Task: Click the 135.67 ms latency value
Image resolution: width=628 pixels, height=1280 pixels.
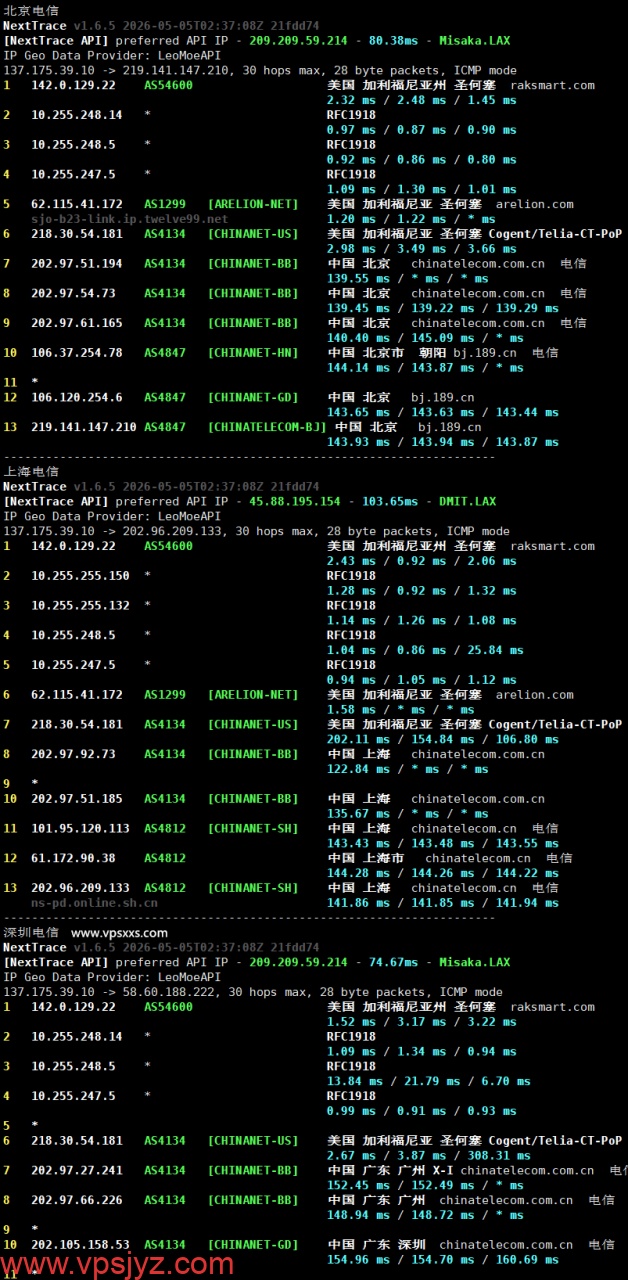Action: (358, 813)
